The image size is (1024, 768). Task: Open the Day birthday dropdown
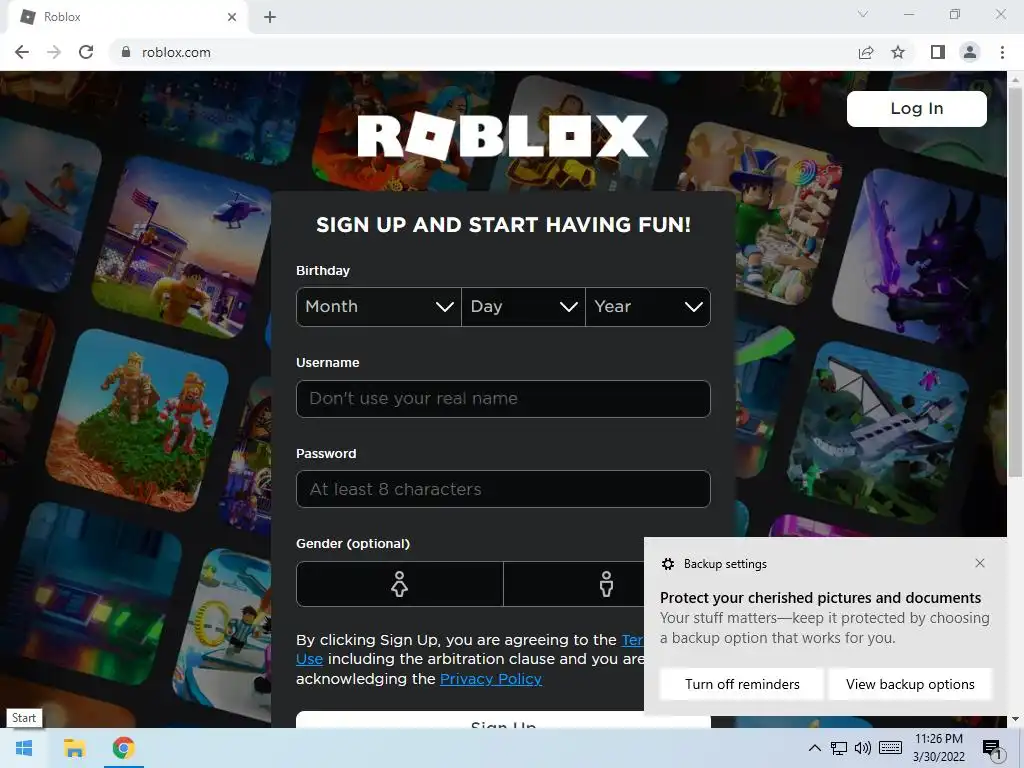click(523, 306)
